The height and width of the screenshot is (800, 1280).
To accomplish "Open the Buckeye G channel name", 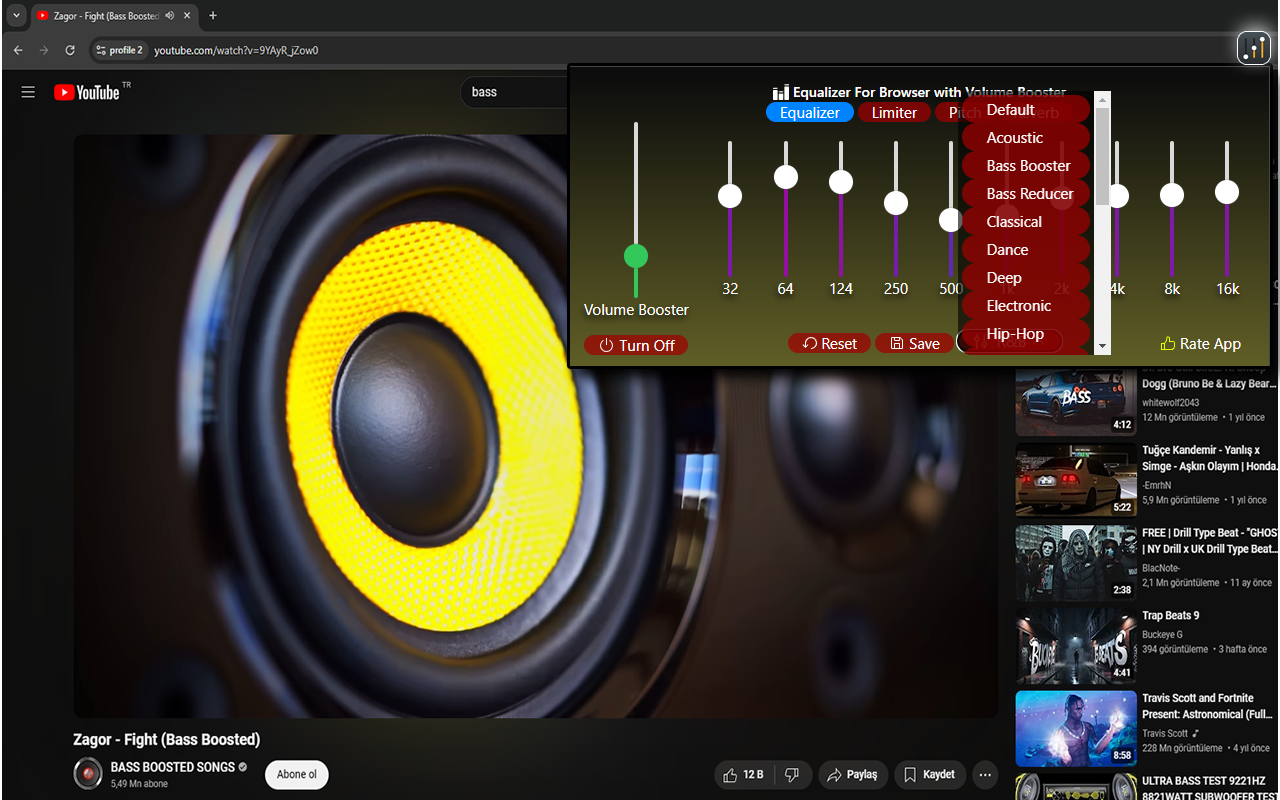I will [1163, 634].
